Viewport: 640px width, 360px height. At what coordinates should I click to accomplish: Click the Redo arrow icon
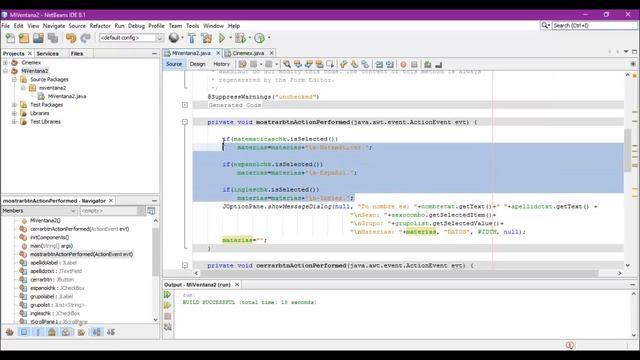tap(85, 38)
